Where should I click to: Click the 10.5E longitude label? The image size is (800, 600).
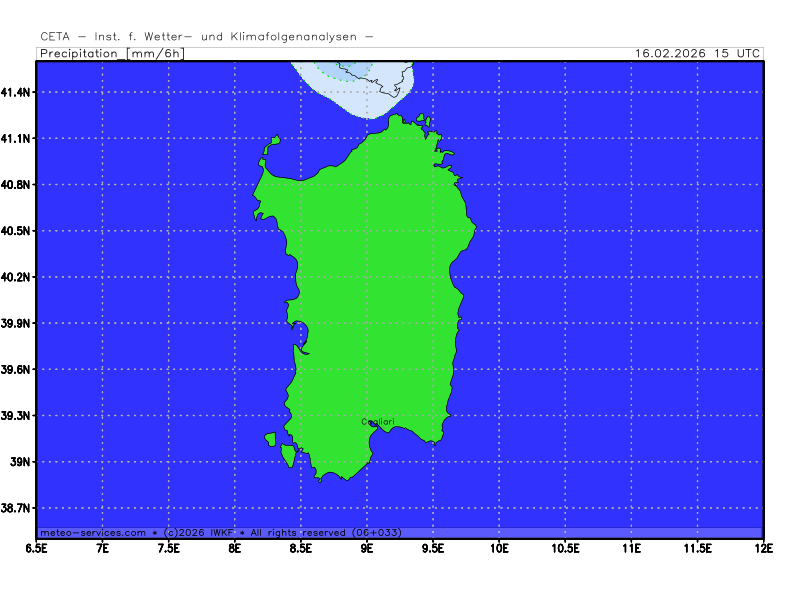click(x=565, y=548)
